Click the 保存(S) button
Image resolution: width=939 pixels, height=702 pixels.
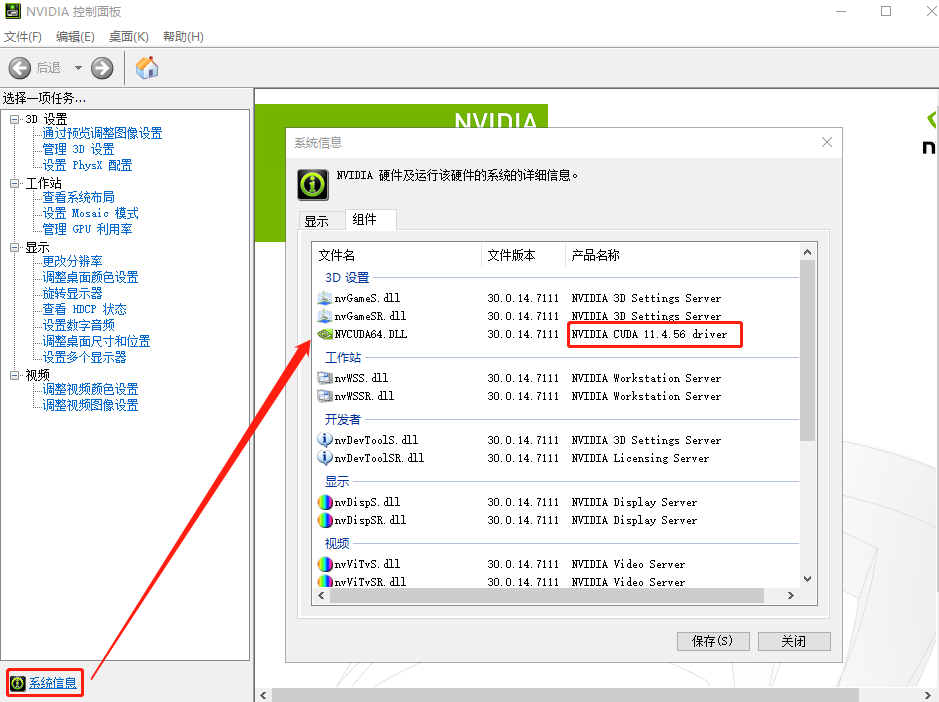pyautogui.click(x=712, y=641)
